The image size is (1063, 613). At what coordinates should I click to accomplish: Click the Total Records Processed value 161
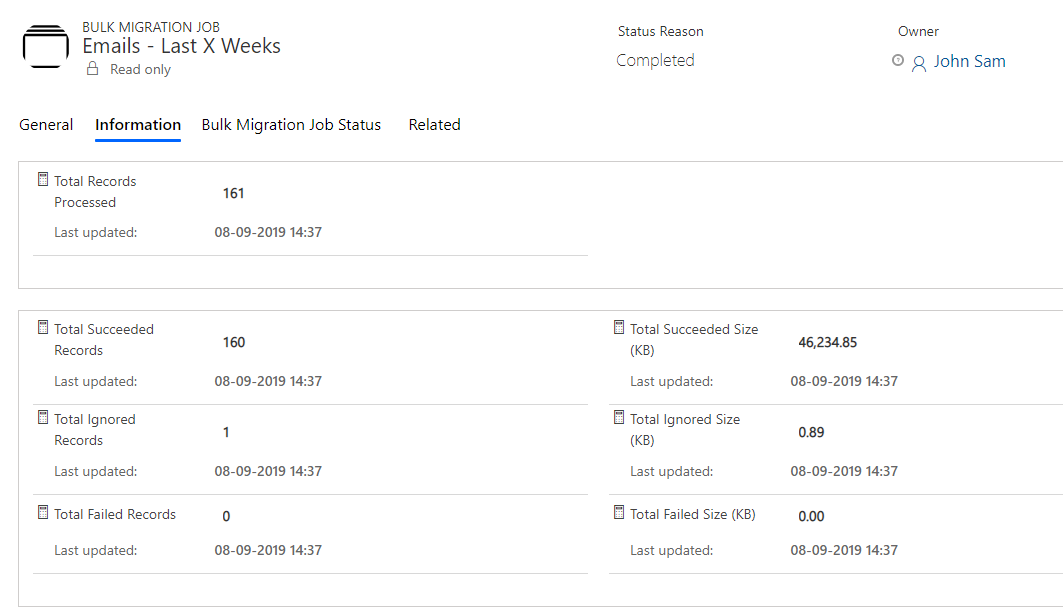tap(233, 193)
